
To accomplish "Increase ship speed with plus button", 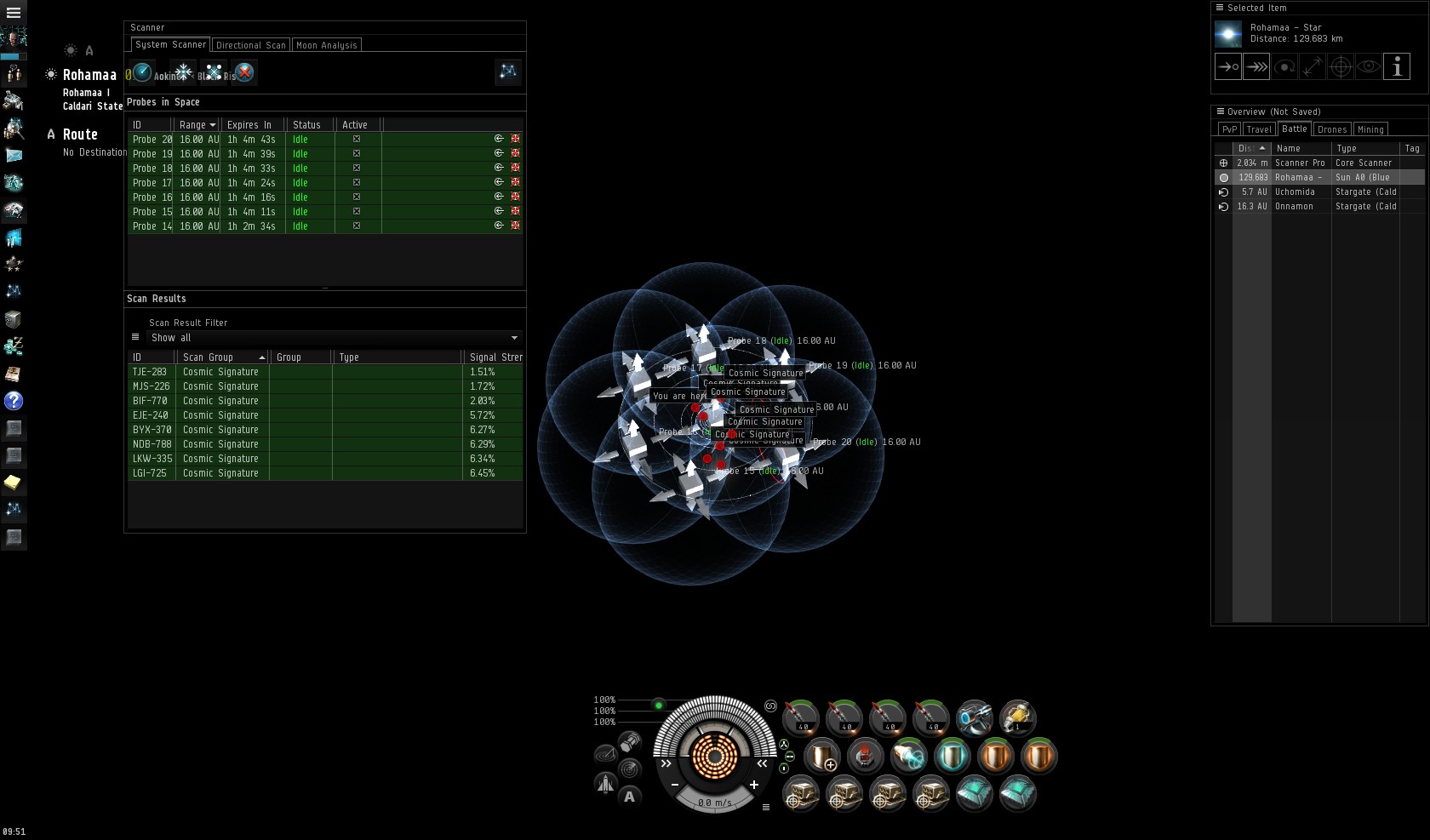I will click(x=754, y=785).
